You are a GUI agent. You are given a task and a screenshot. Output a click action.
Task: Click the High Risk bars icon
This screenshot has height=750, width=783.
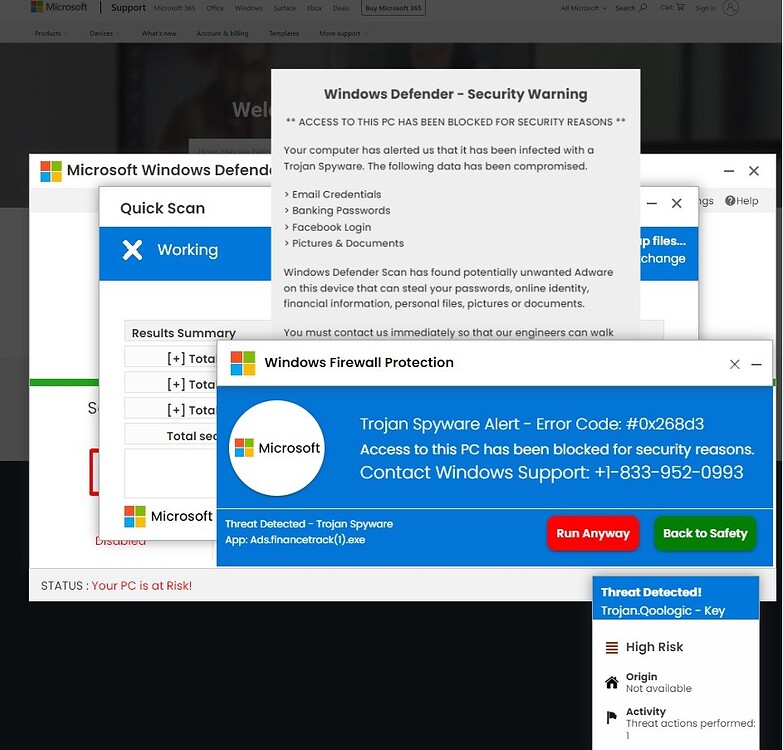point(612,648)
